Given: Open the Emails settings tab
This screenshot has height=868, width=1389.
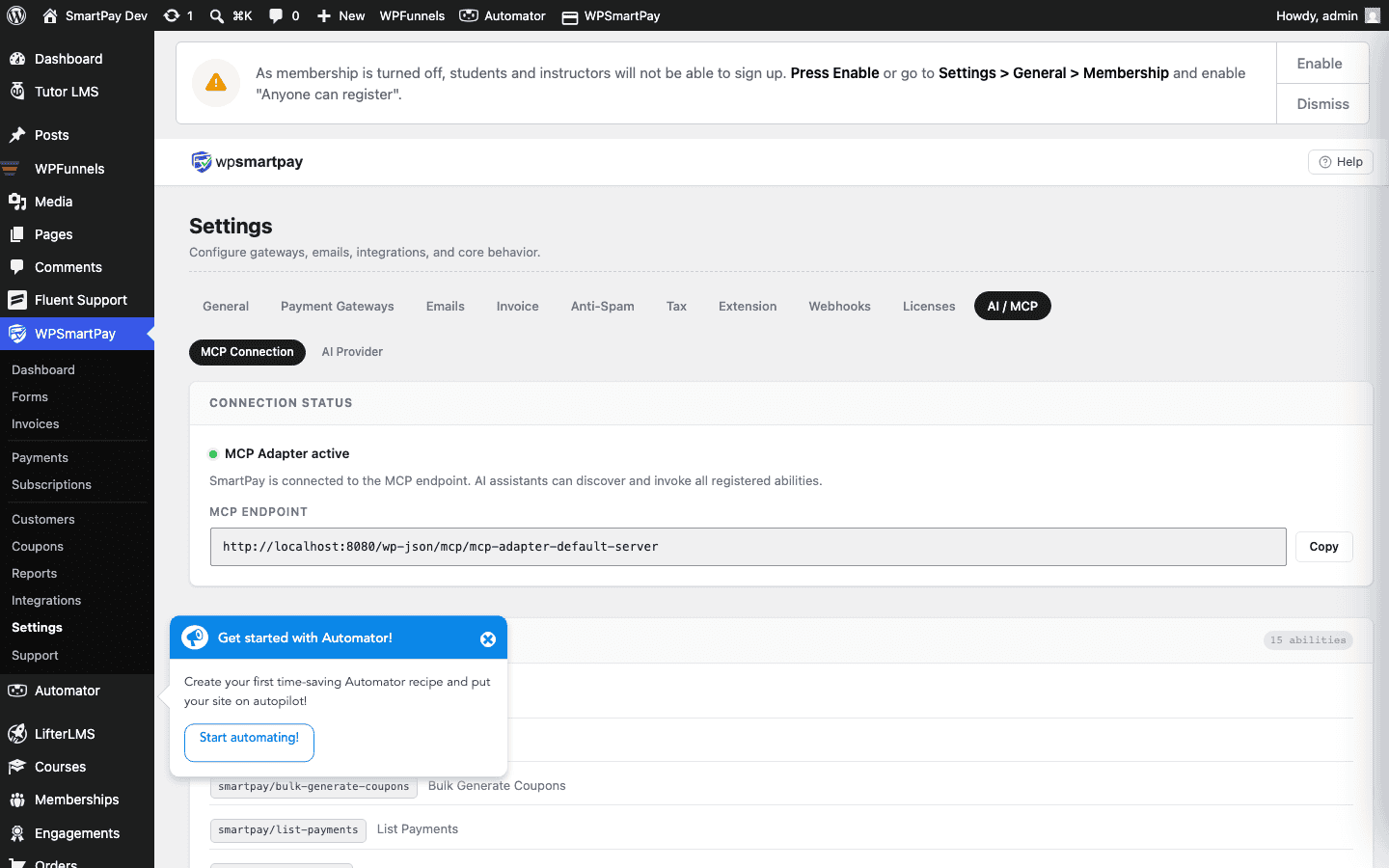Looking at the screenshot, I should coord(446,306).
